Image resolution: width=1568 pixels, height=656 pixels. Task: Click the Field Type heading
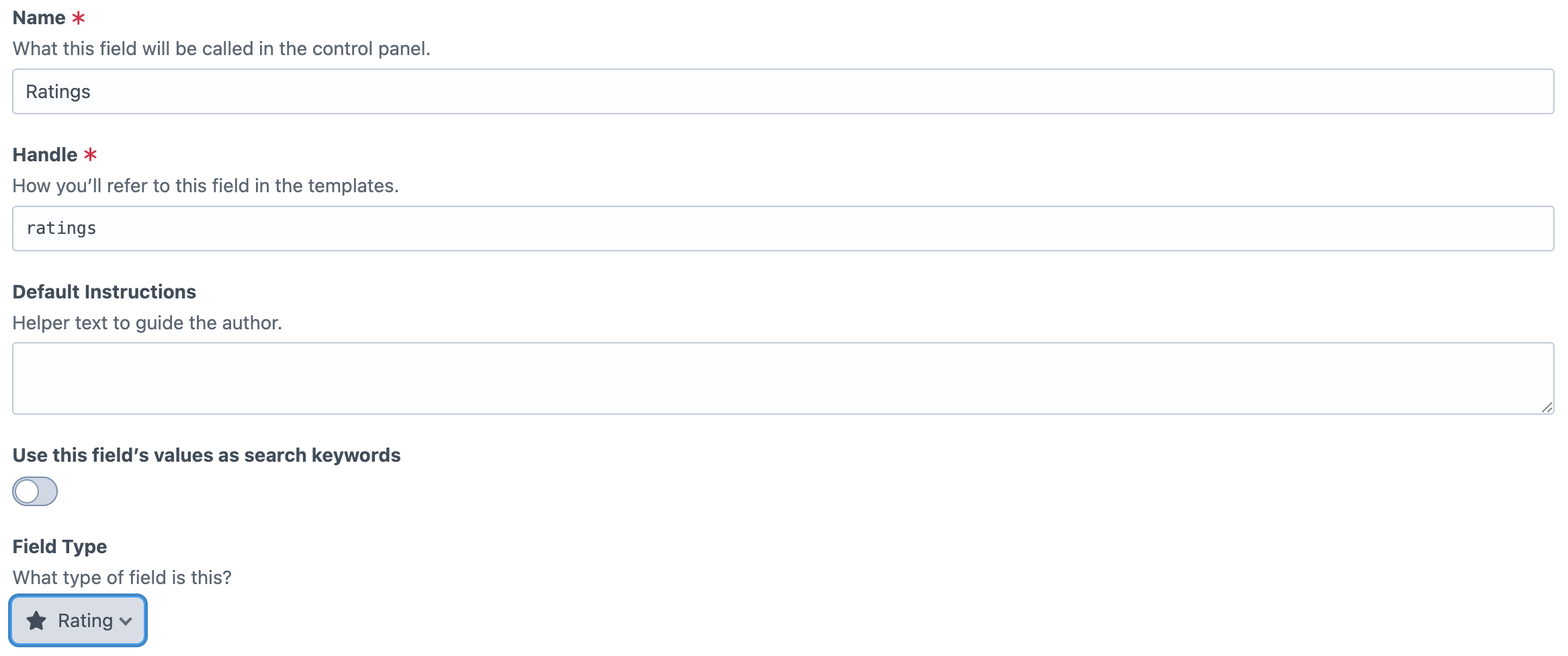click(58, 546)
